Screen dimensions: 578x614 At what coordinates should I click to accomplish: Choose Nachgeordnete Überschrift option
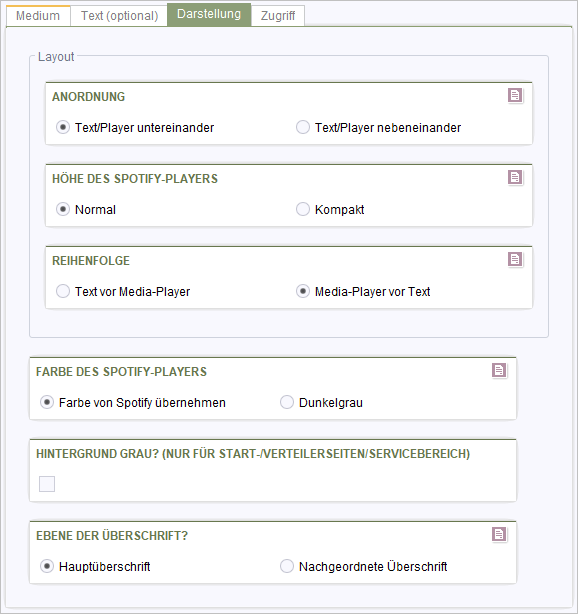287,566
